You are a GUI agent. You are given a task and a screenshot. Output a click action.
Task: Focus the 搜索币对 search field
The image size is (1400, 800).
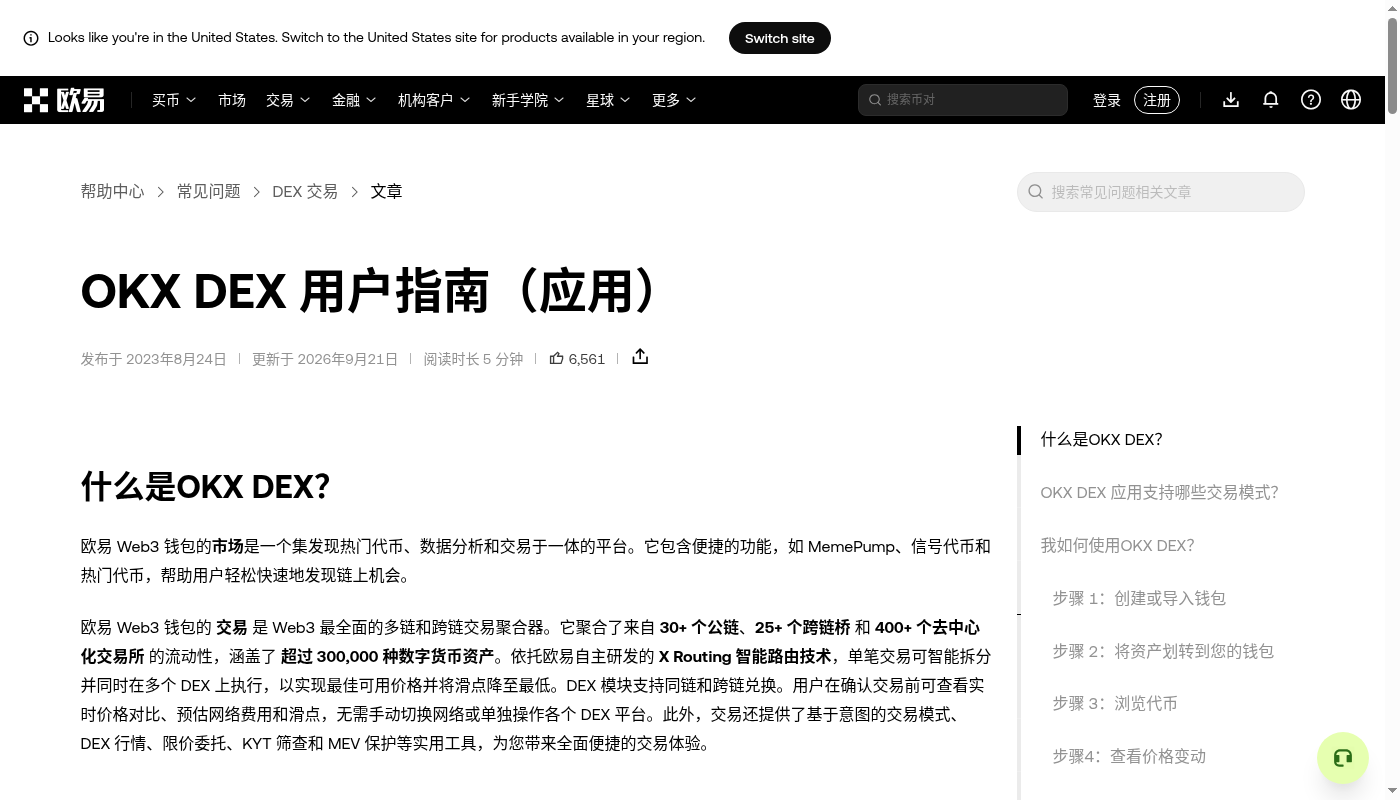(963, 100)
